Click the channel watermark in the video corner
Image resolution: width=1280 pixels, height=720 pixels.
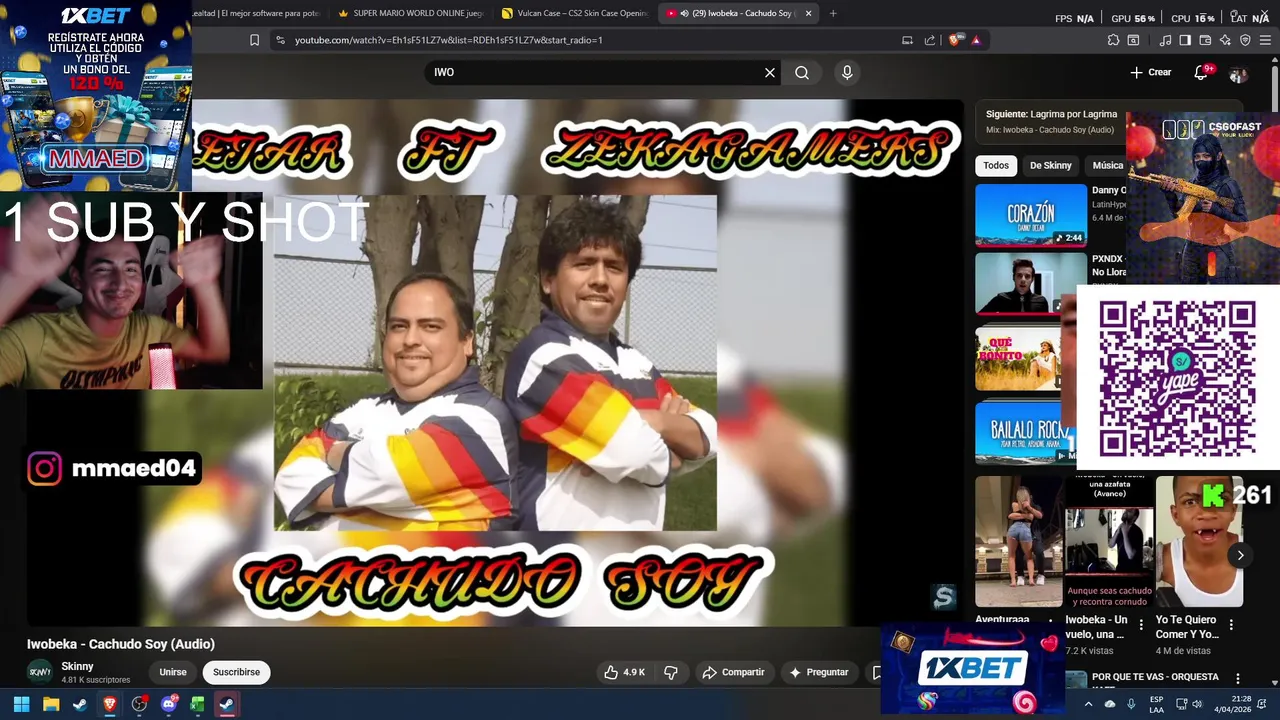point(944,598)
